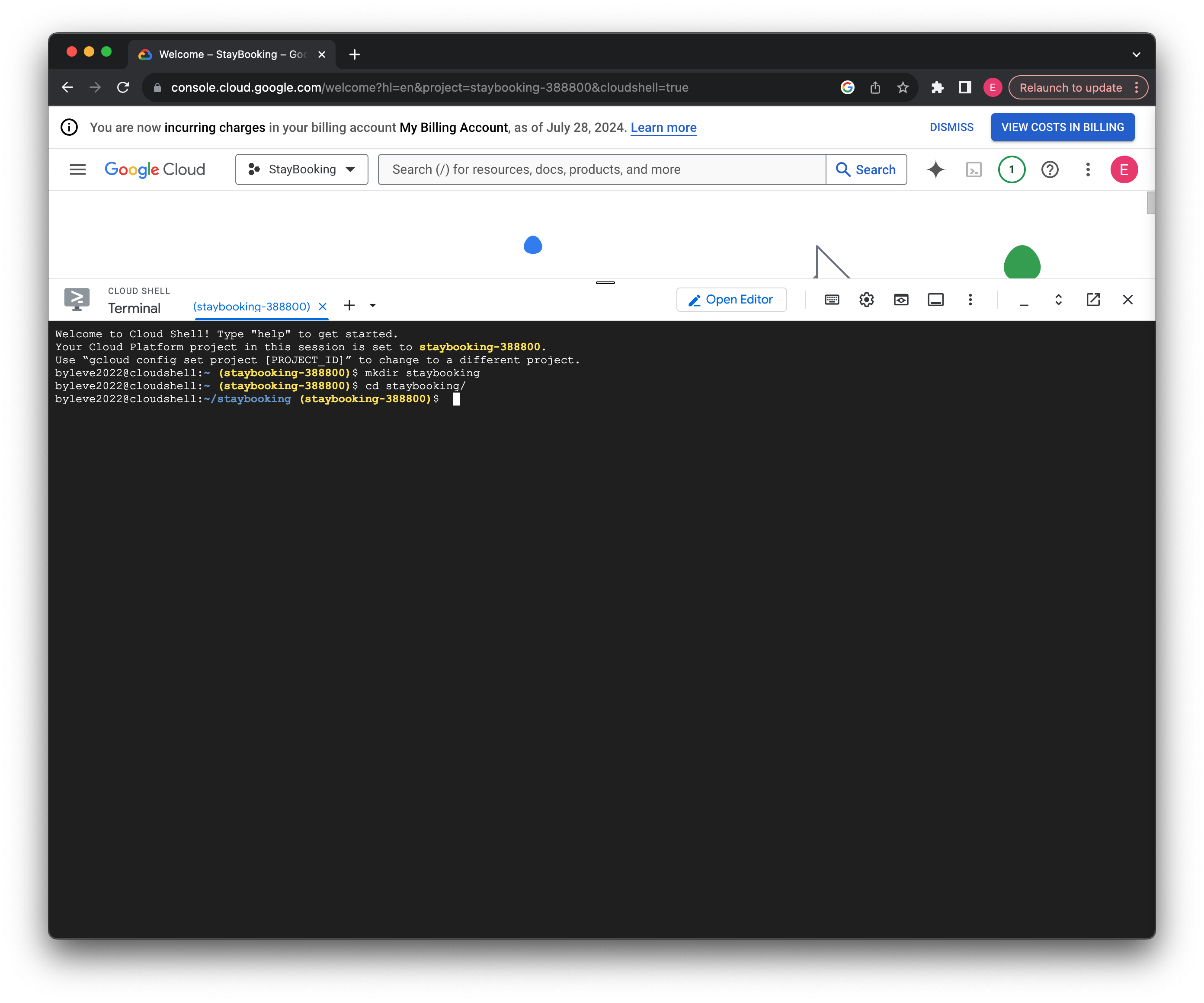Activate Cloud Shell icon in header
Viewport: 1204px width, 1003px height.
tap(973, 169)
